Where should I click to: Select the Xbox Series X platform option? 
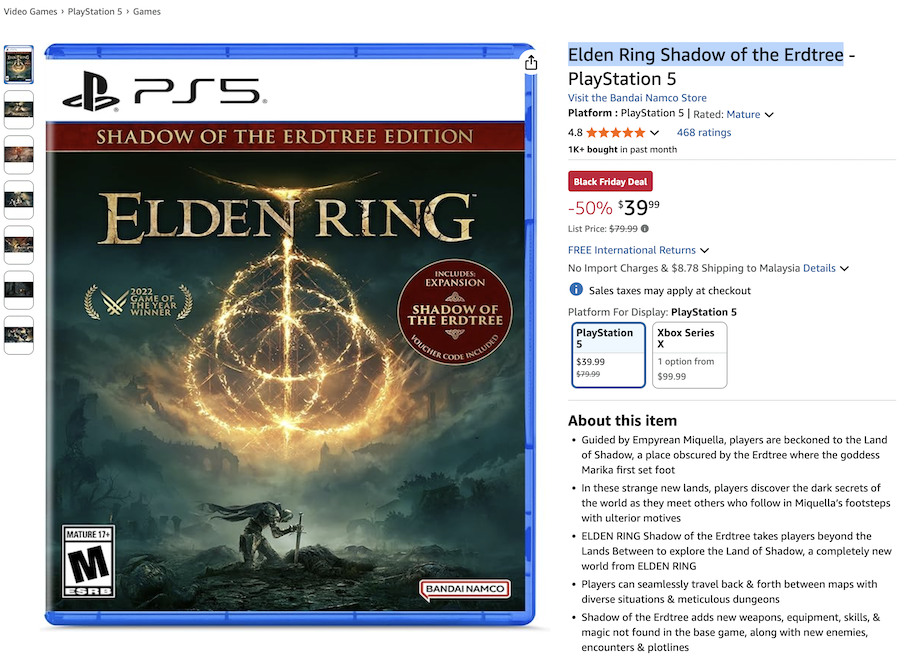coord(690,354)
